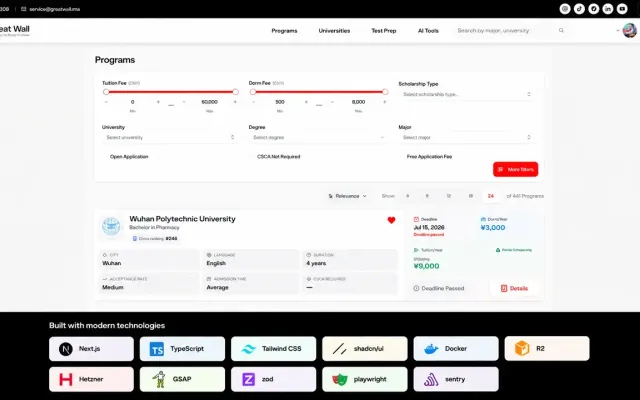Image resolution: width=640 pixels, height=400 pixels.
Task: Click the sentry technology card
Action: pos(456,379)
